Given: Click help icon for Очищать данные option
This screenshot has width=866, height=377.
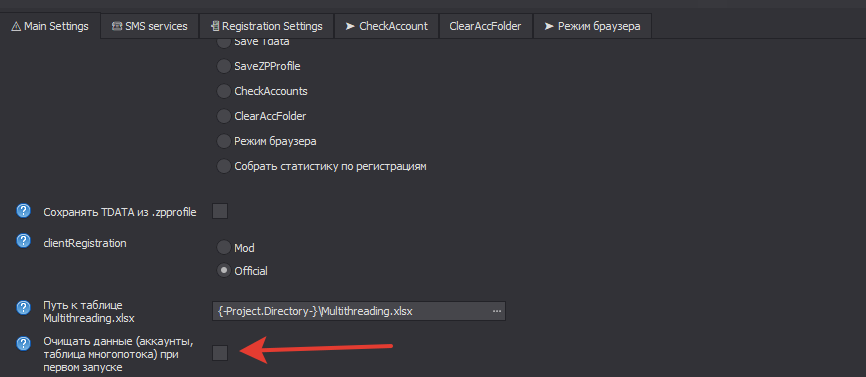Looking at the screenshot, I should tap(23, 344).
